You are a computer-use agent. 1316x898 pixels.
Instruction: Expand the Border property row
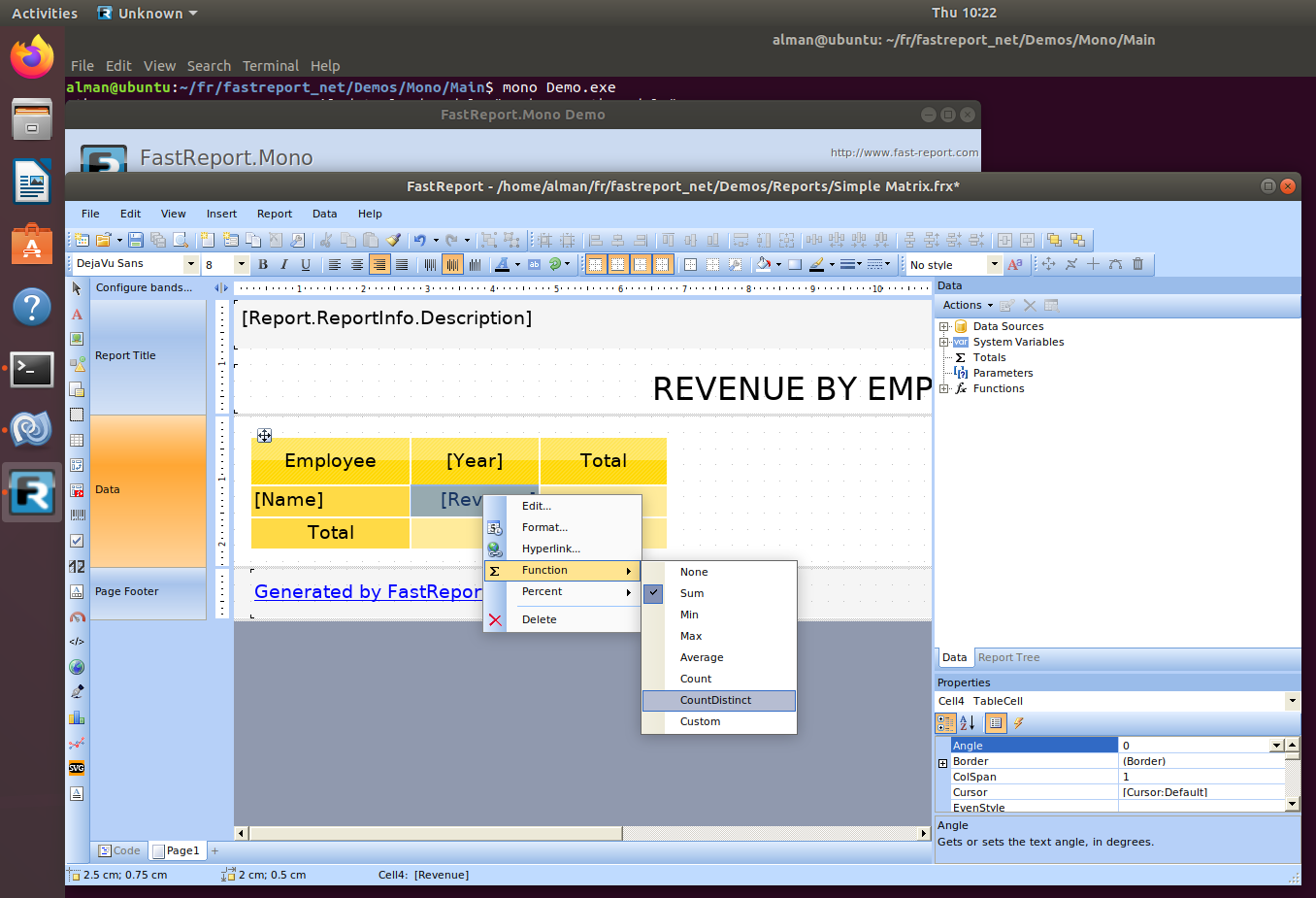coord(942,763)
